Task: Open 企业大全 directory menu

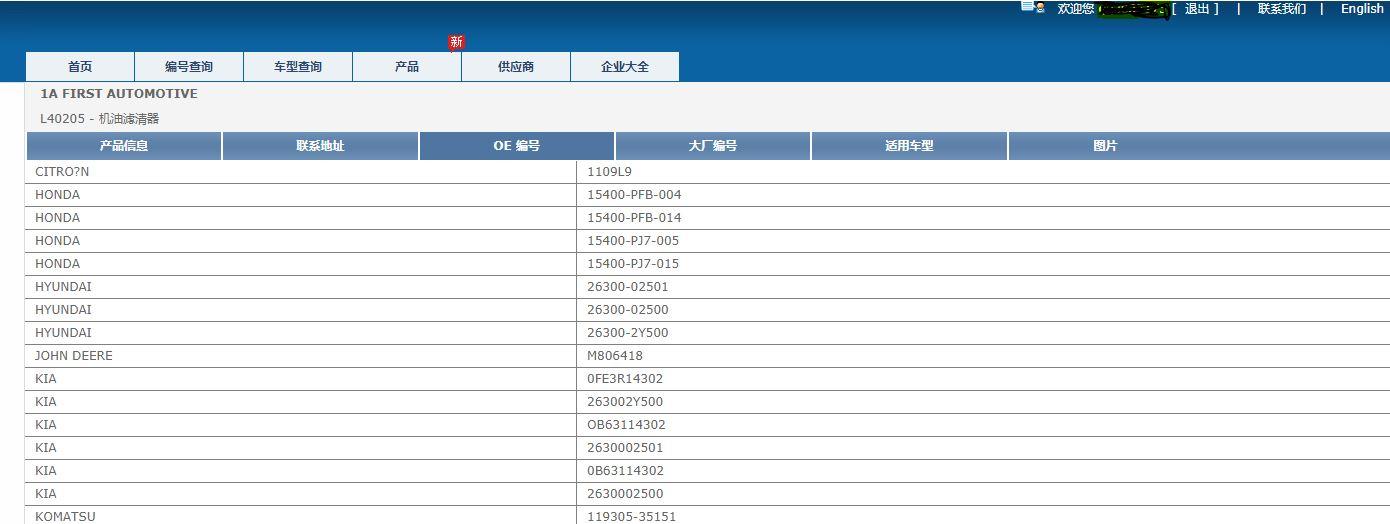Action: point(625,67)
